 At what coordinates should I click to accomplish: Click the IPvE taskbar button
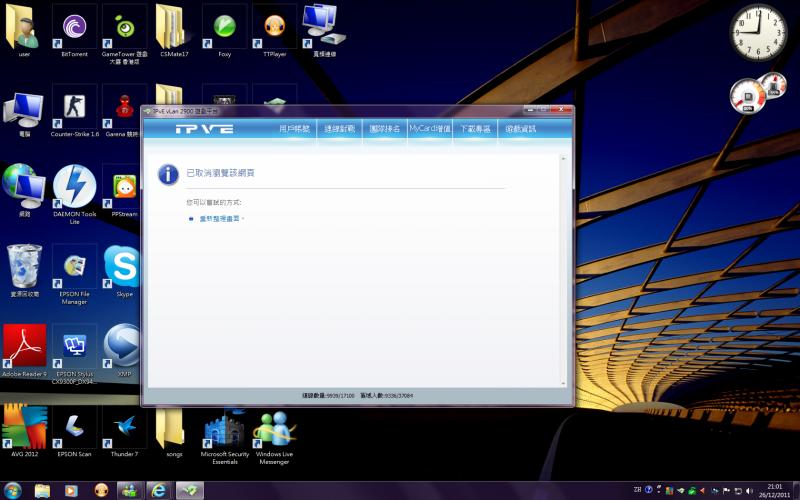coord(189,491)
